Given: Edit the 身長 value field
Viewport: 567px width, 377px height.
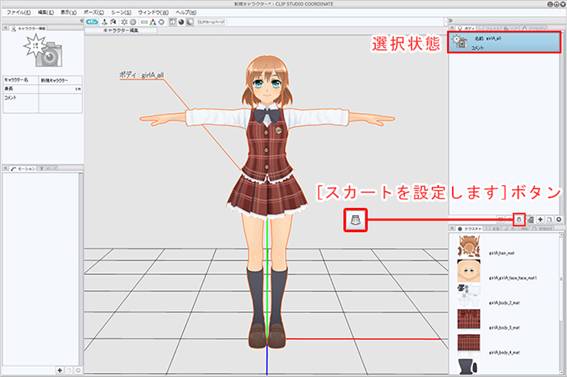Looking at the screenshot, I should 60,89.
